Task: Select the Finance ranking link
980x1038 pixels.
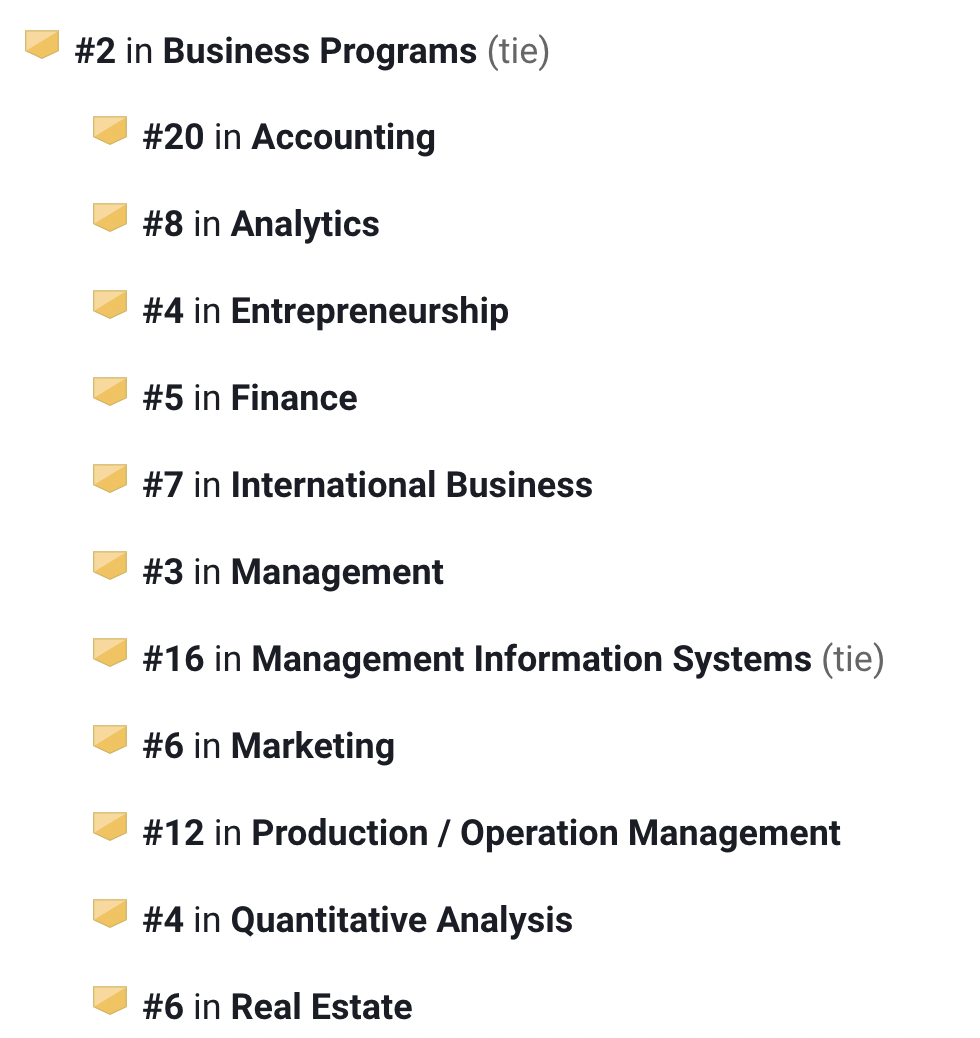Action: coord(294,399)
